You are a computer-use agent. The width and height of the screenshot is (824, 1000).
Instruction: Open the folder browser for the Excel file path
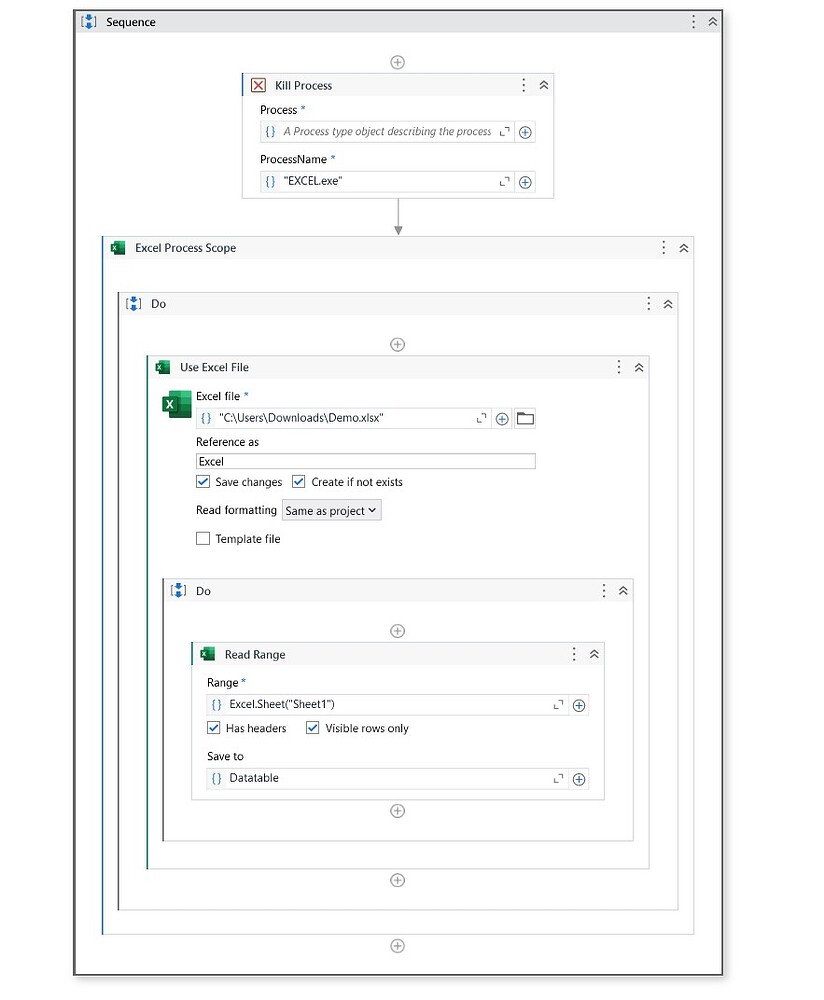(x=525, y=418)
